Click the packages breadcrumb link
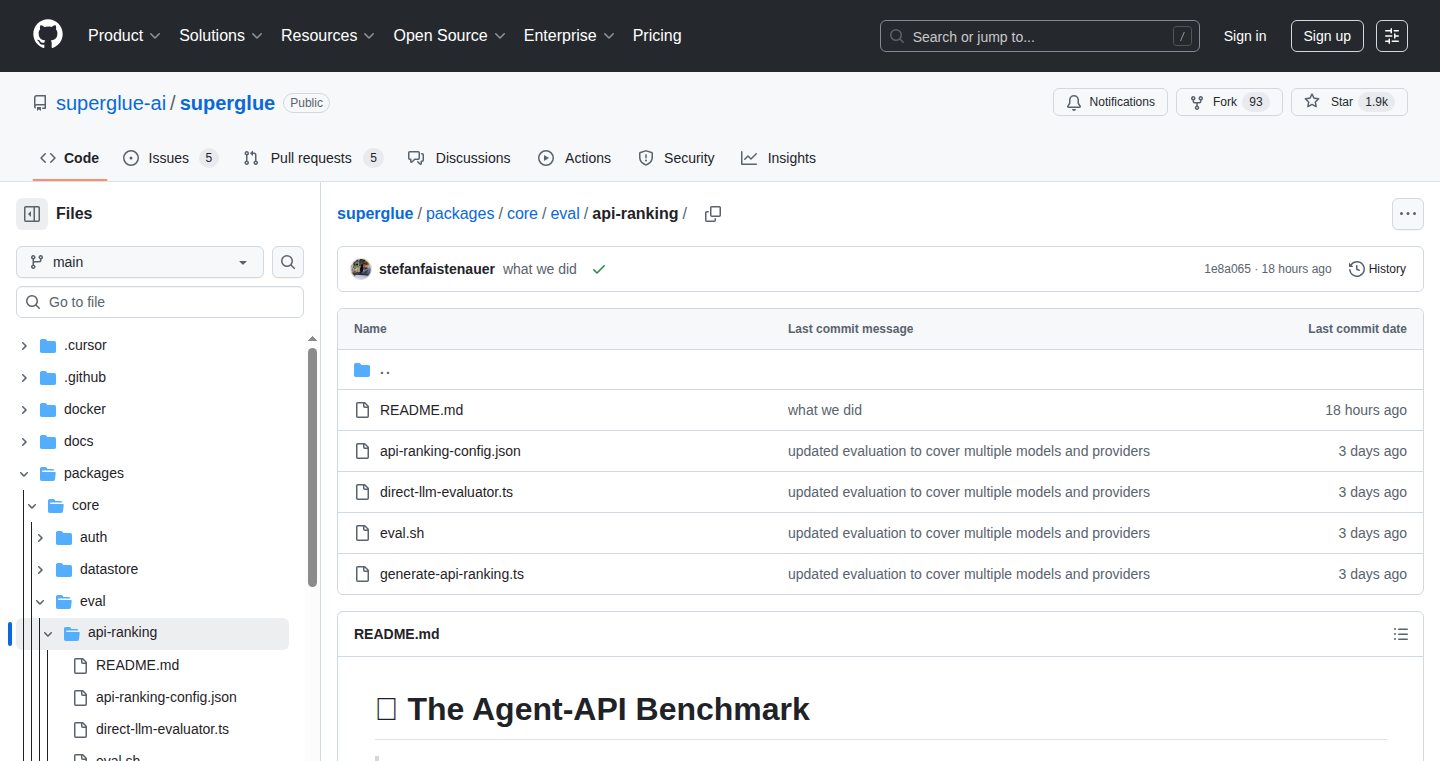Image resolution: width=1440 pixels, height=761 pixels. click(460, 214)
